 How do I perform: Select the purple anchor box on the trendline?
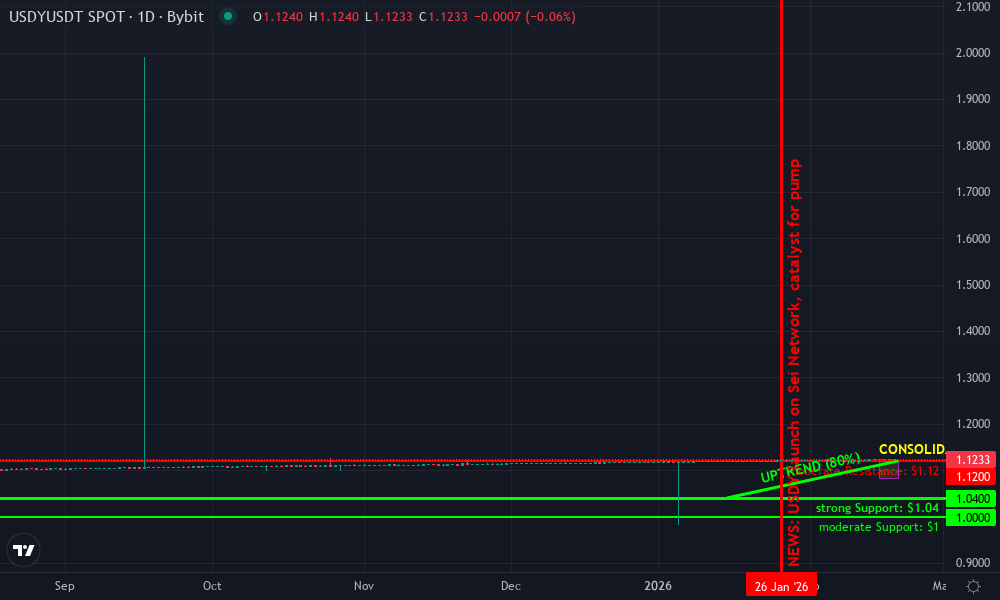(x=889, y=470)
